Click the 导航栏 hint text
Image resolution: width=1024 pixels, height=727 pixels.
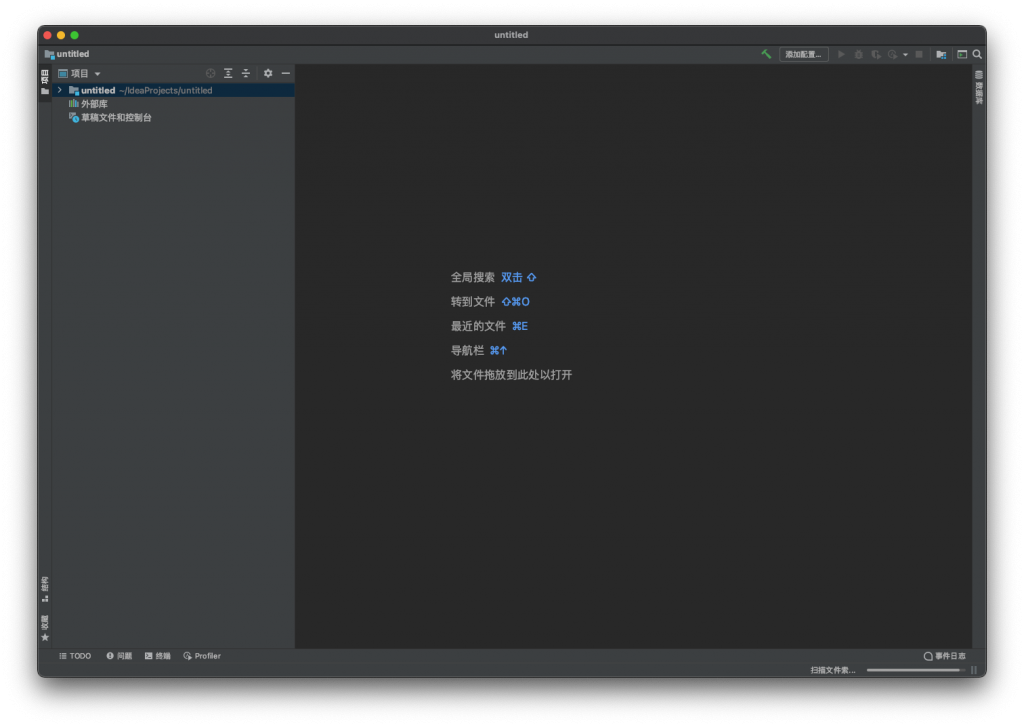(x=467, y=351)
